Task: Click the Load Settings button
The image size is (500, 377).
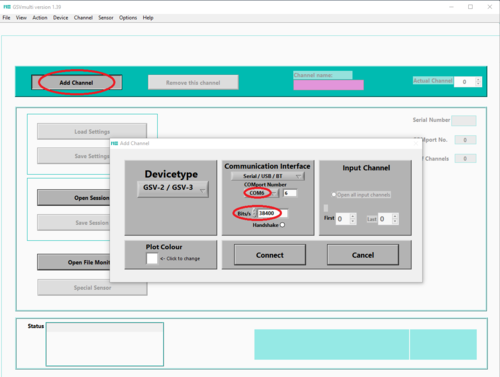Action: [x=92, y=131]
